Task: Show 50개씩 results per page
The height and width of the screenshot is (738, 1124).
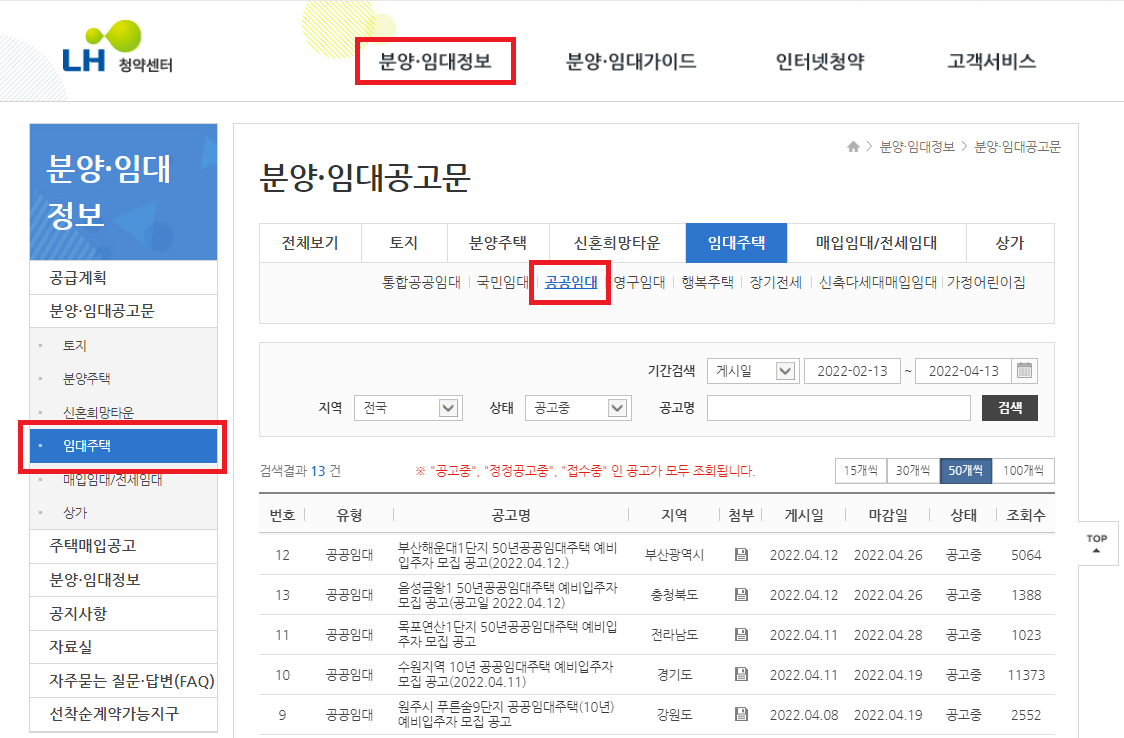Action: pos(966,471)
